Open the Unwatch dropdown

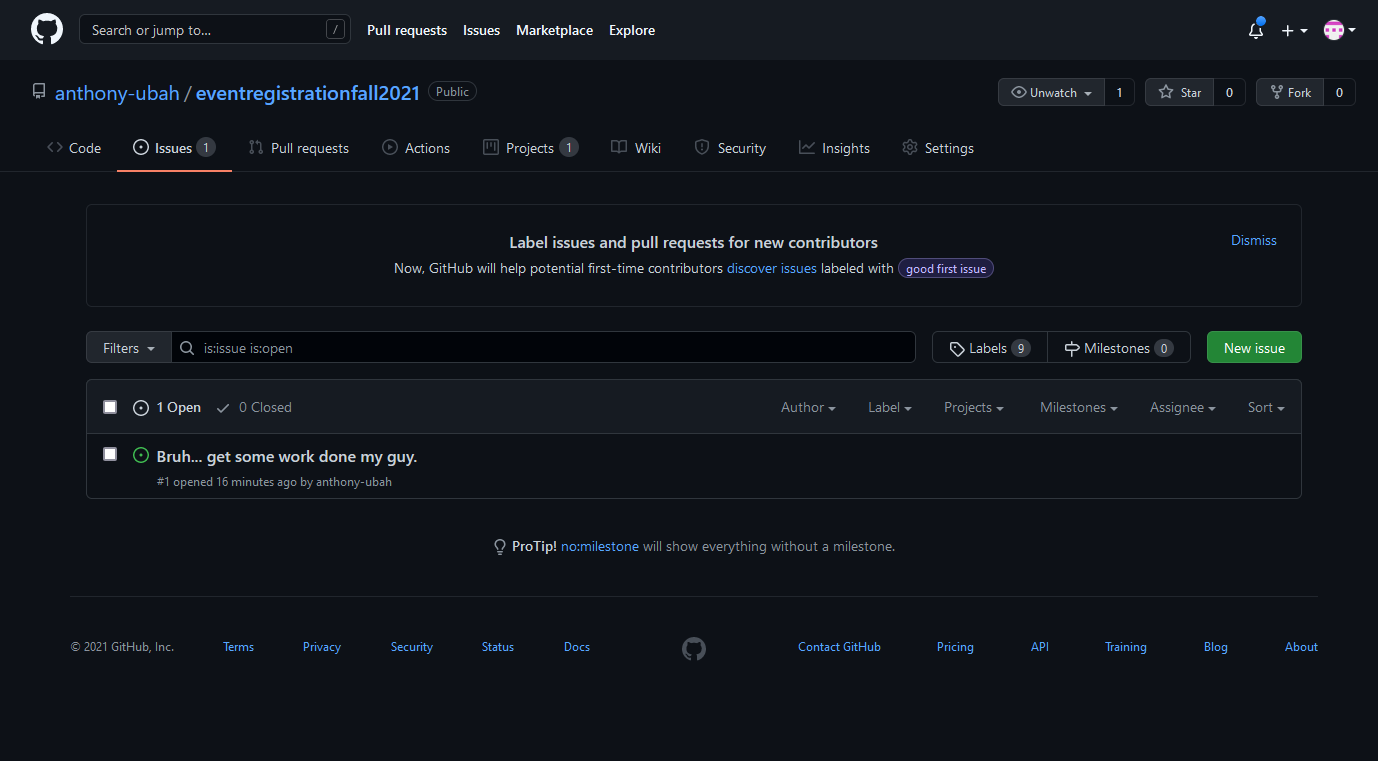tap(1051, 92)
